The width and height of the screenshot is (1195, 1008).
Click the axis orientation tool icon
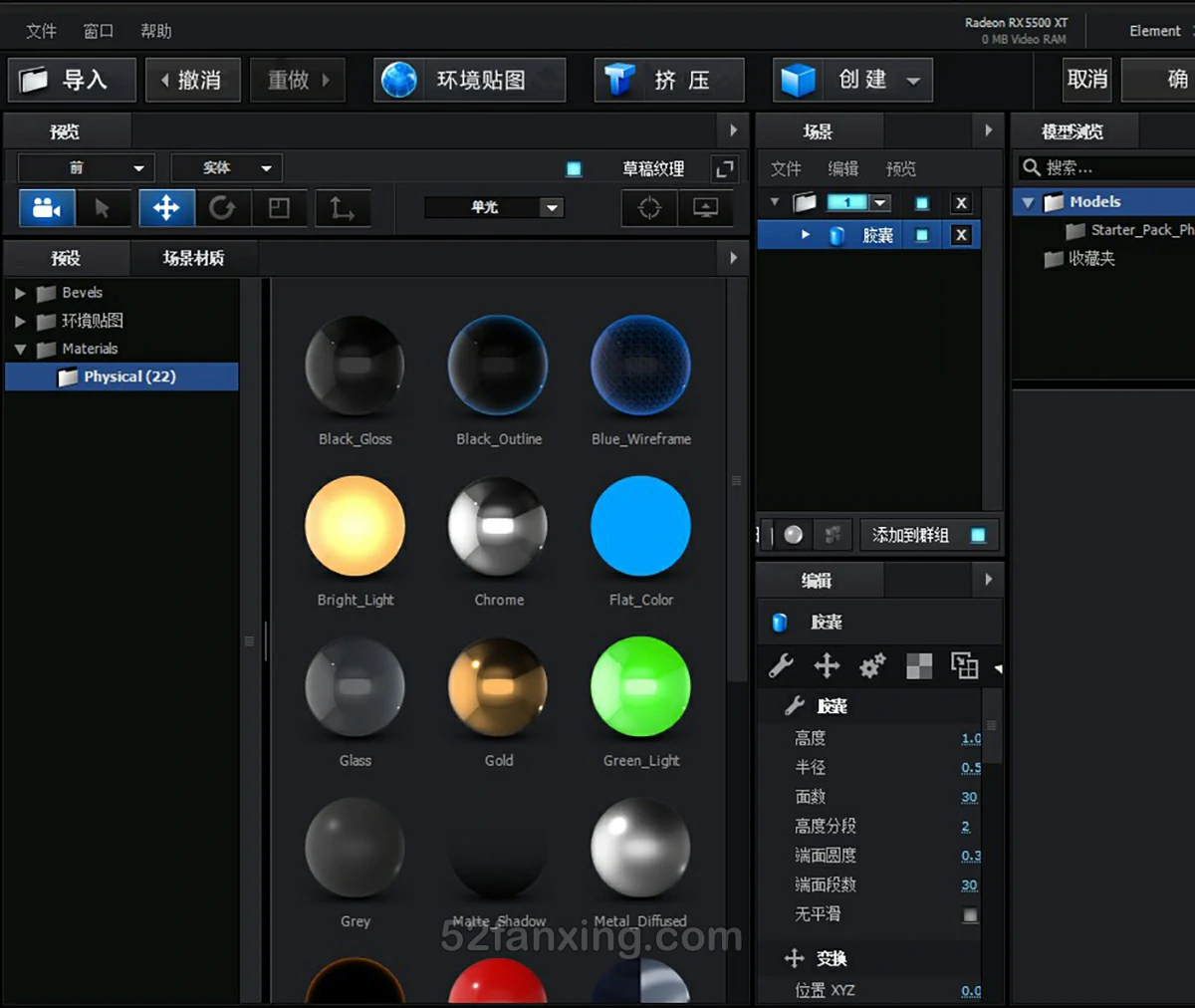pyautogui.click(x=343, y=207)
